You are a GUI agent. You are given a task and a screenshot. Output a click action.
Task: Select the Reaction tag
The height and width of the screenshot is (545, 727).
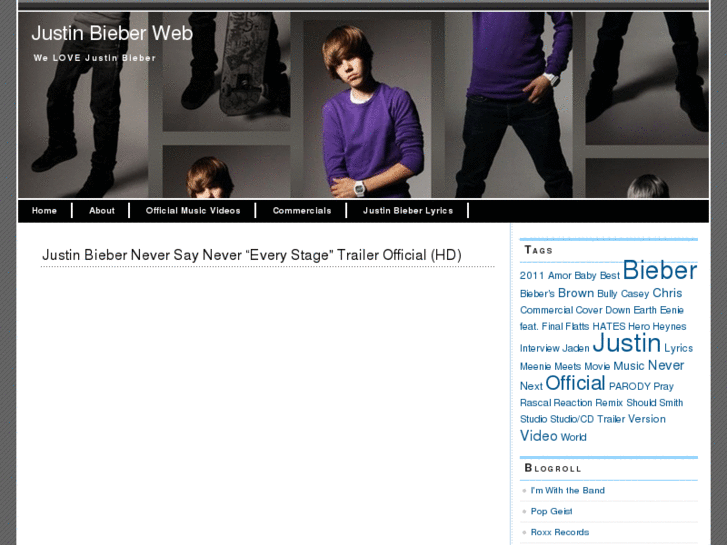tap(573, 403)
